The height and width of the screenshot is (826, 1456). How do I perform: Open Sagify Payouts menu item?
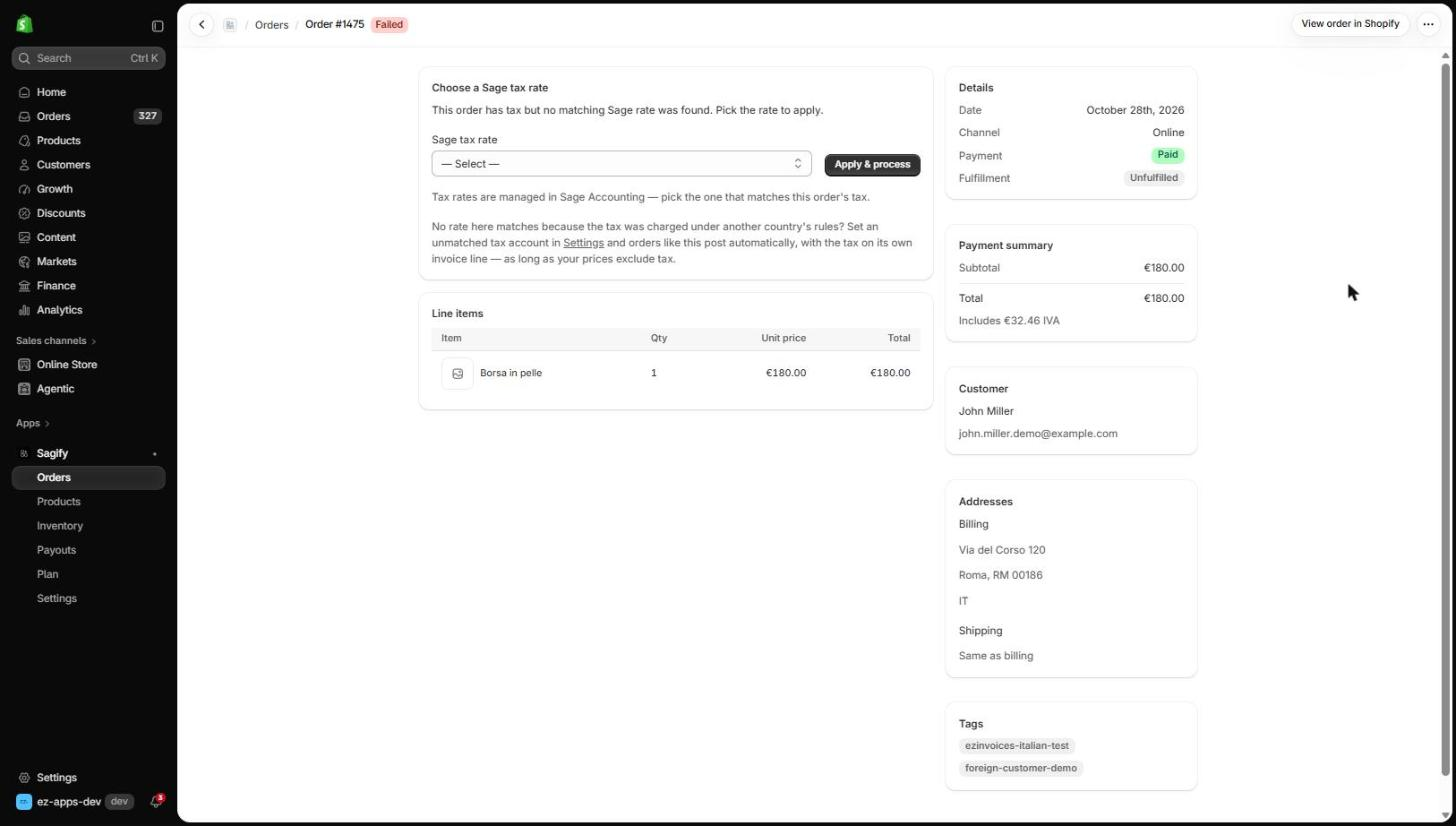point(56,550)
